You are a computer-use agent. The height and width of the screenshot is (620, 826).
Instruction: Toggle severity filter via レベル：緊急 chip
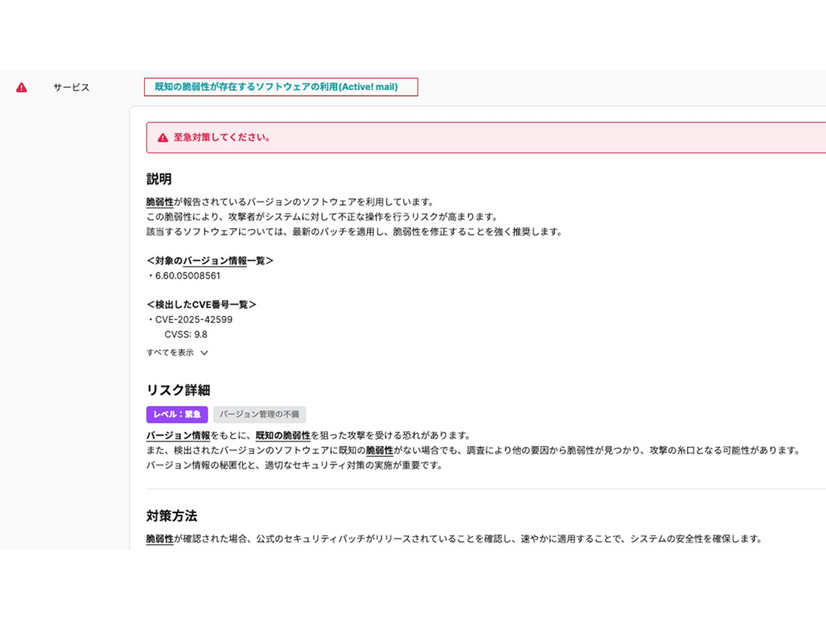click(x=177, y=414)
